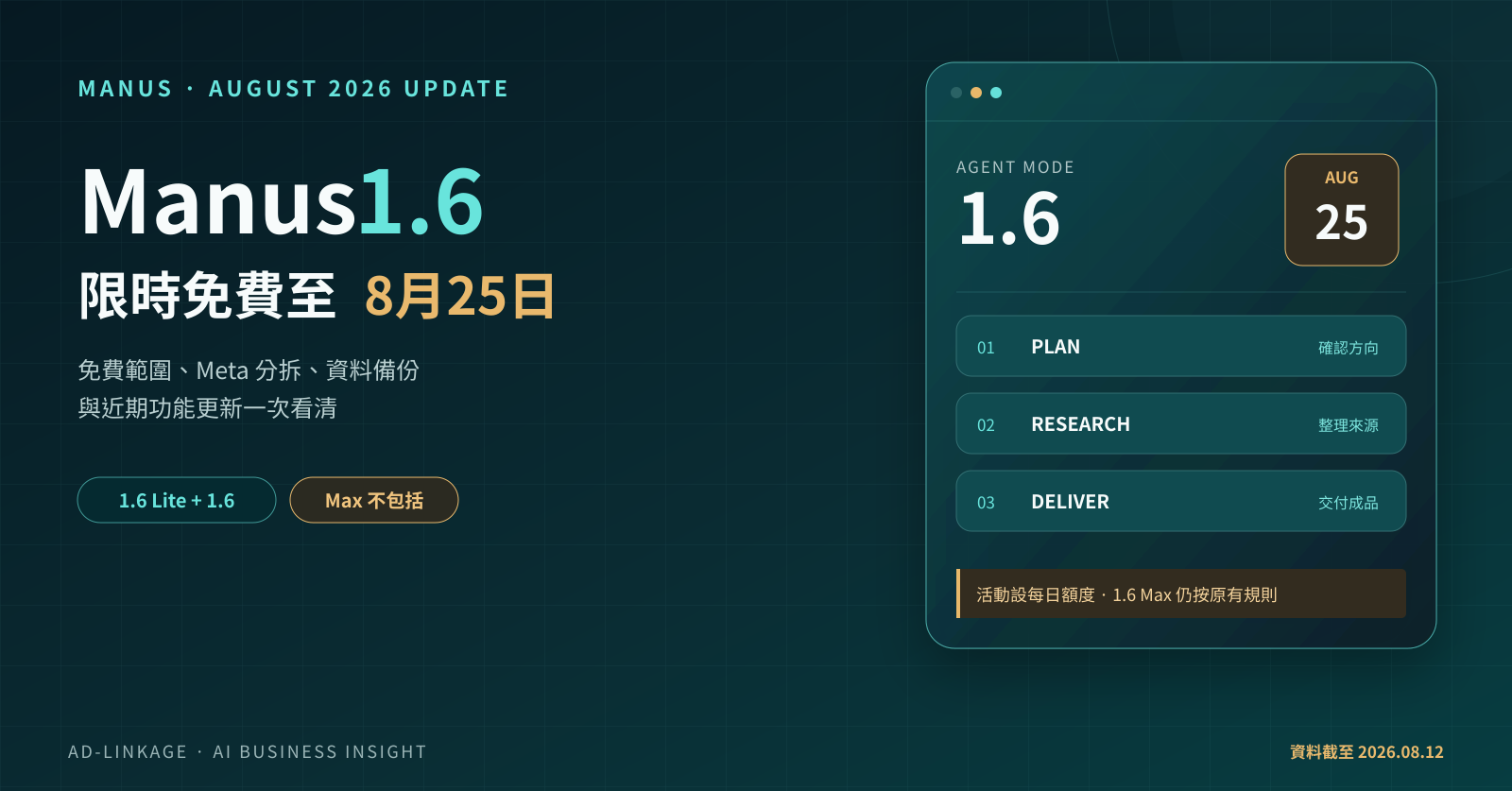Click the "免費範圍、Meta 分拆、資料備份" line
Image resolution: width=1512 pixels, height=791 pixels.
(249, 370)
